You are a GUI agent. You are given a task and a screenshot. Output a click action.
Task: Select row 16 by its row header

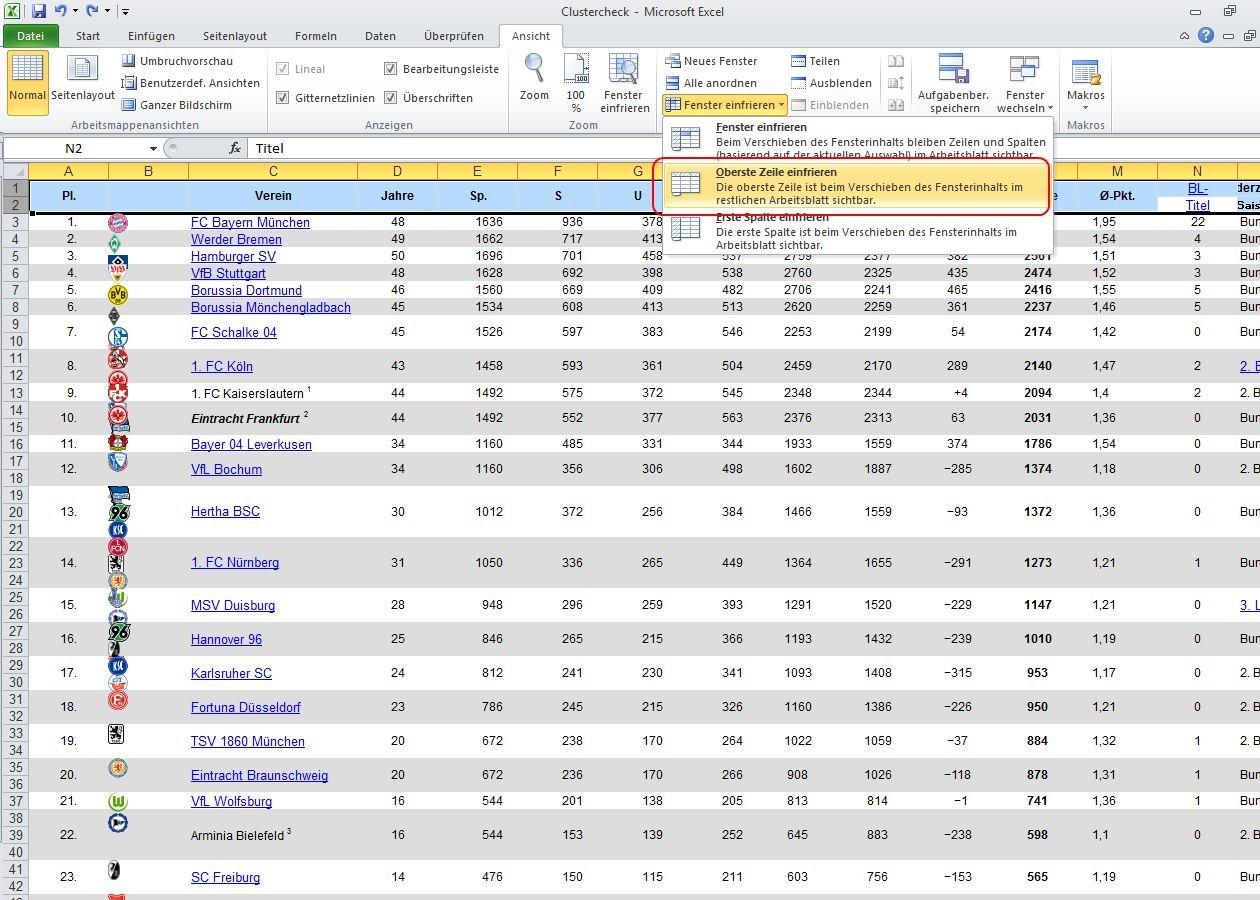15,444
